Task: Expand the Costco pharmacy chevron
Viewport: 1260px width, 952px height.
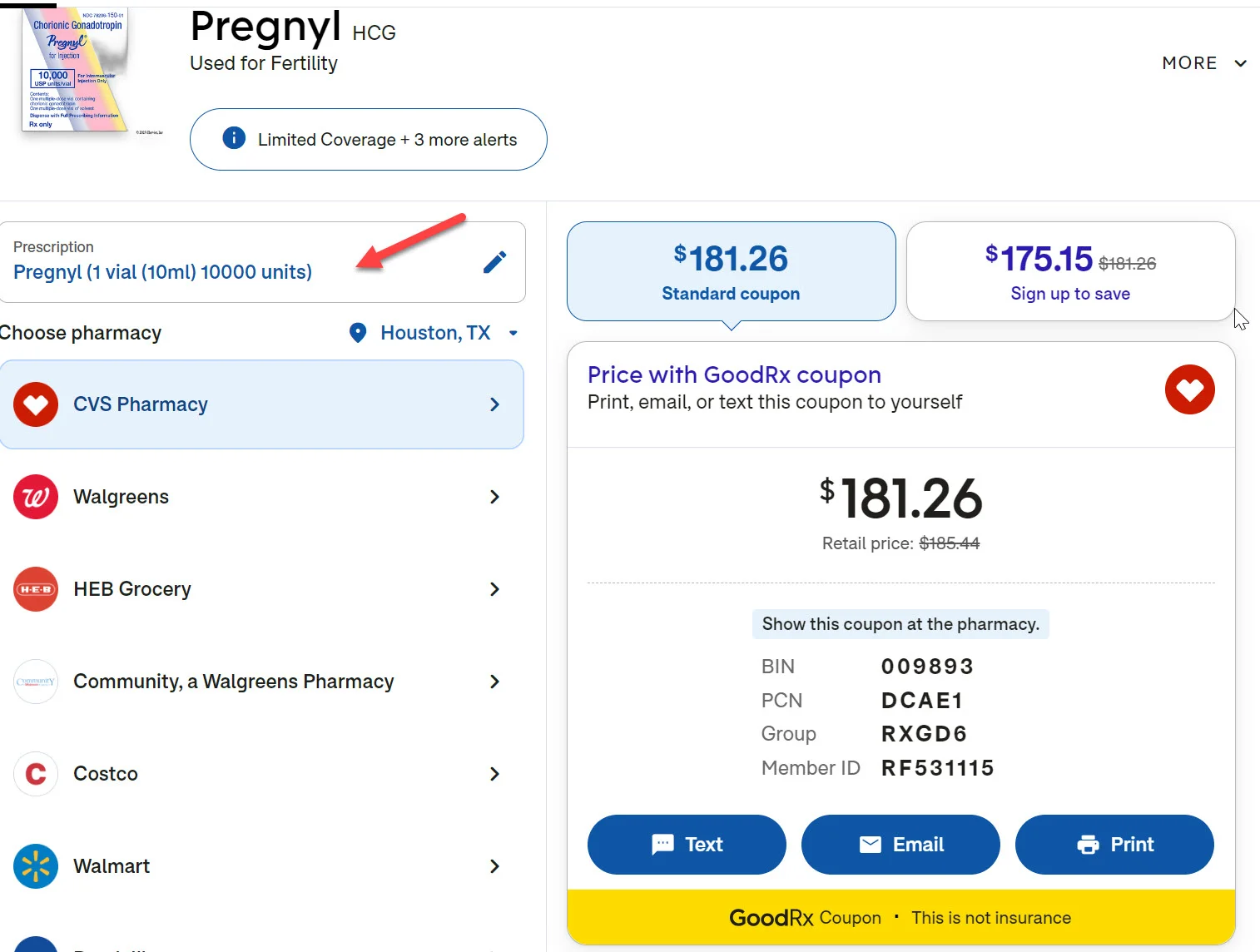Action: pyautogui.click(x=494, y=774)
